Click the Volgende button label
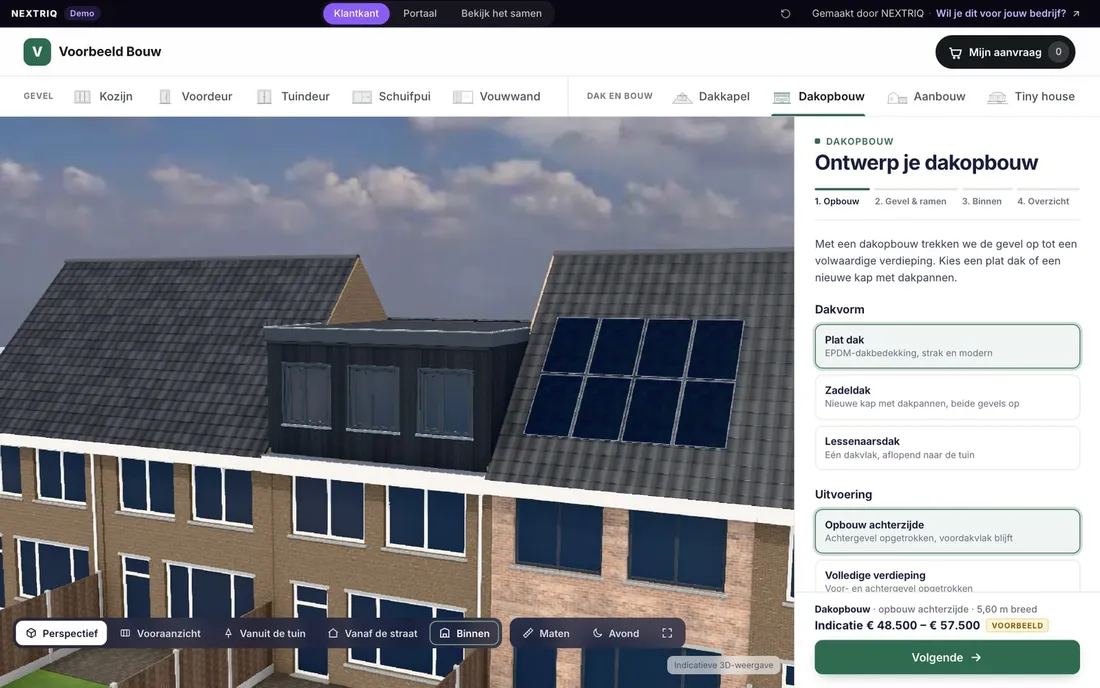1100x688 pixels. click(937, 658)
